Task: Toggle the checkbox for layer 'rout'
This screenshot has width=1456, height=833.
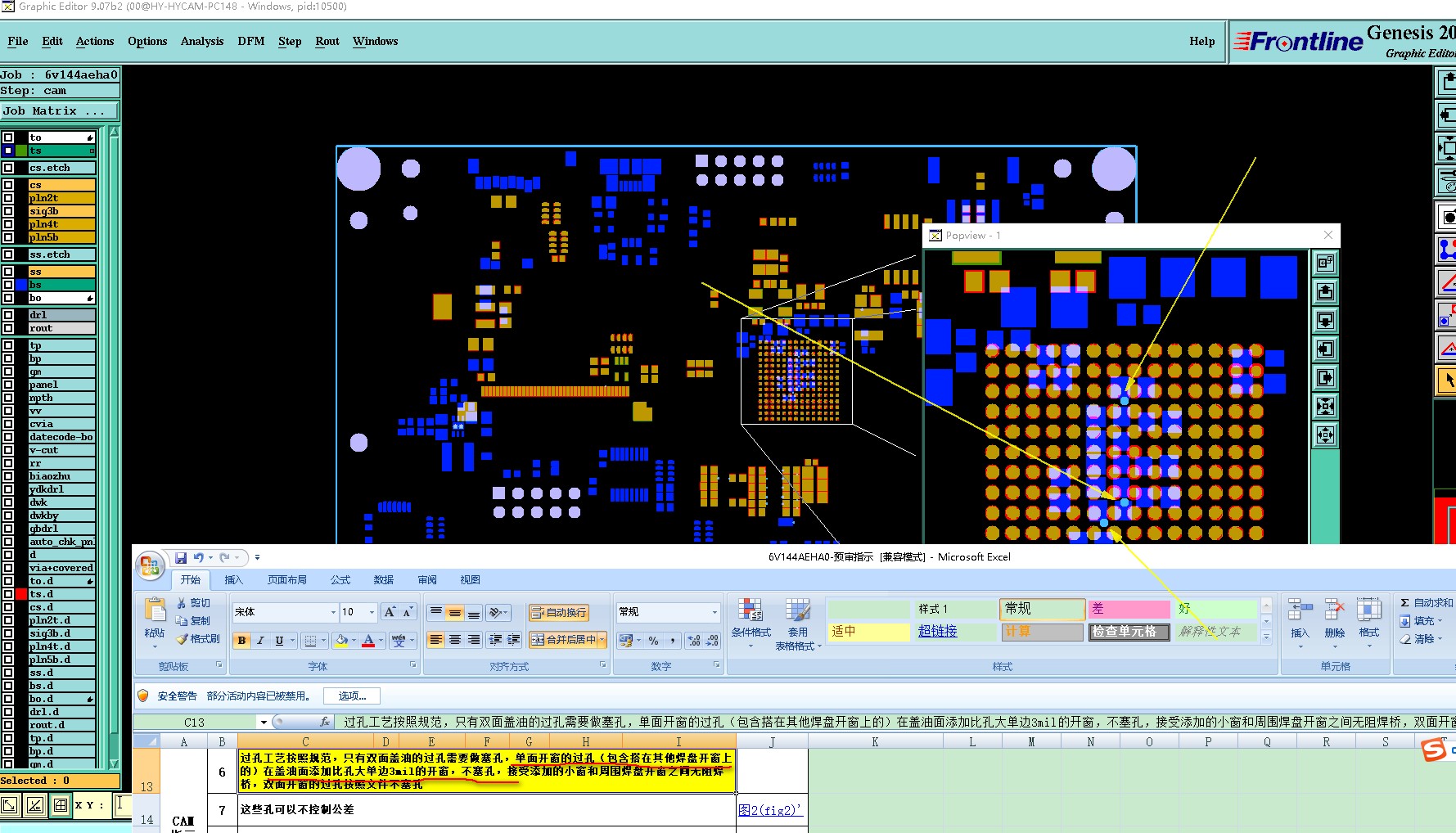Action: click(x=8, y=328)
